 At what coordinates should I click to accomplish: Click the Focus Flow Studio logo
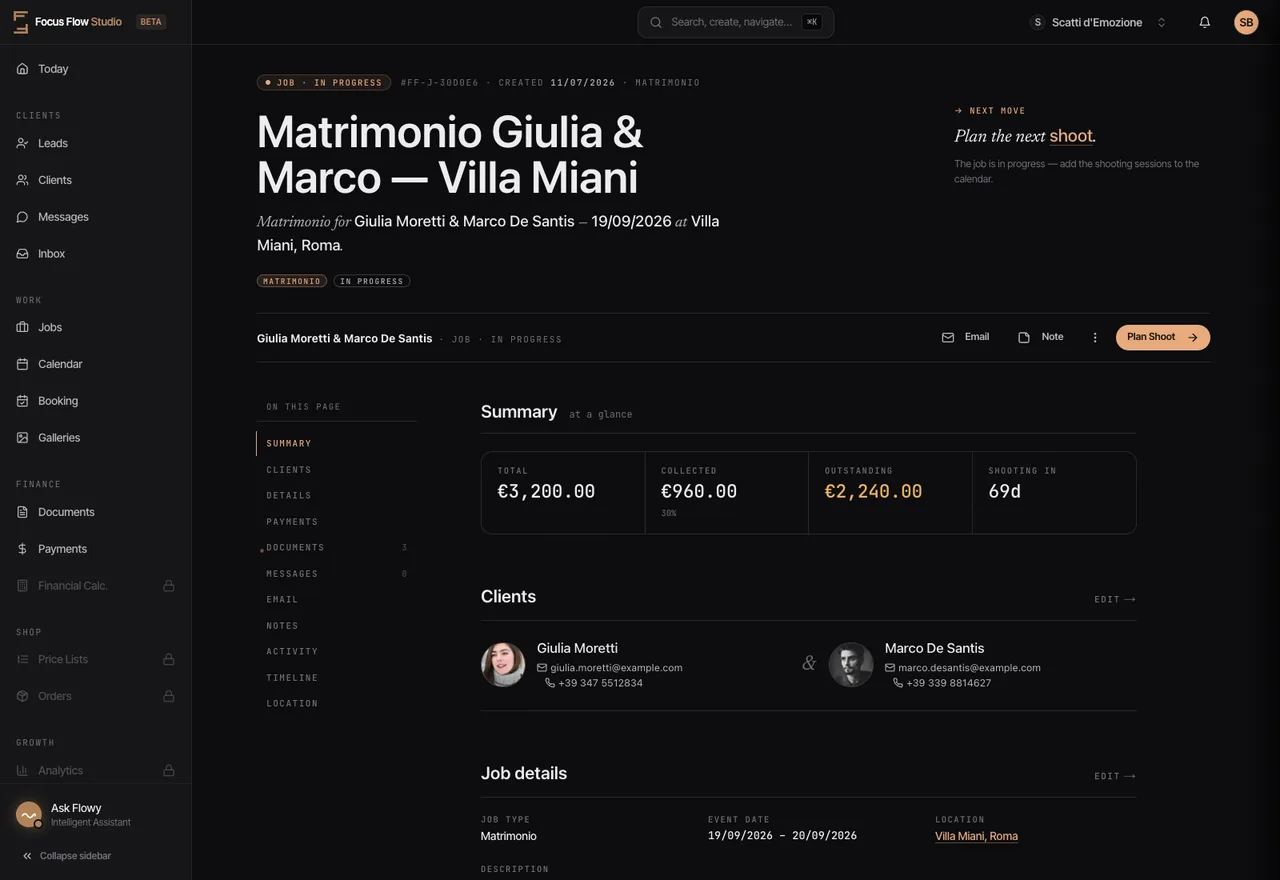[x=20, y=22]
